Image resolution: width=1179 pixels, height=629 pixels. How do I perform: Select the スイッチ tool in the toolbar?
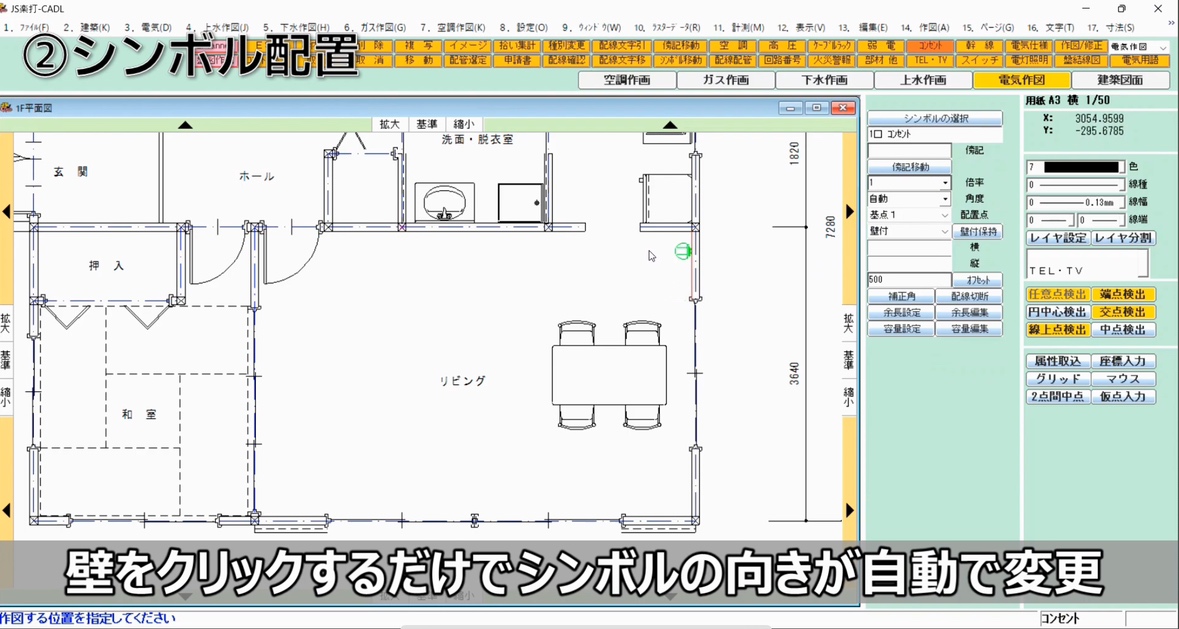coord(979,59)
